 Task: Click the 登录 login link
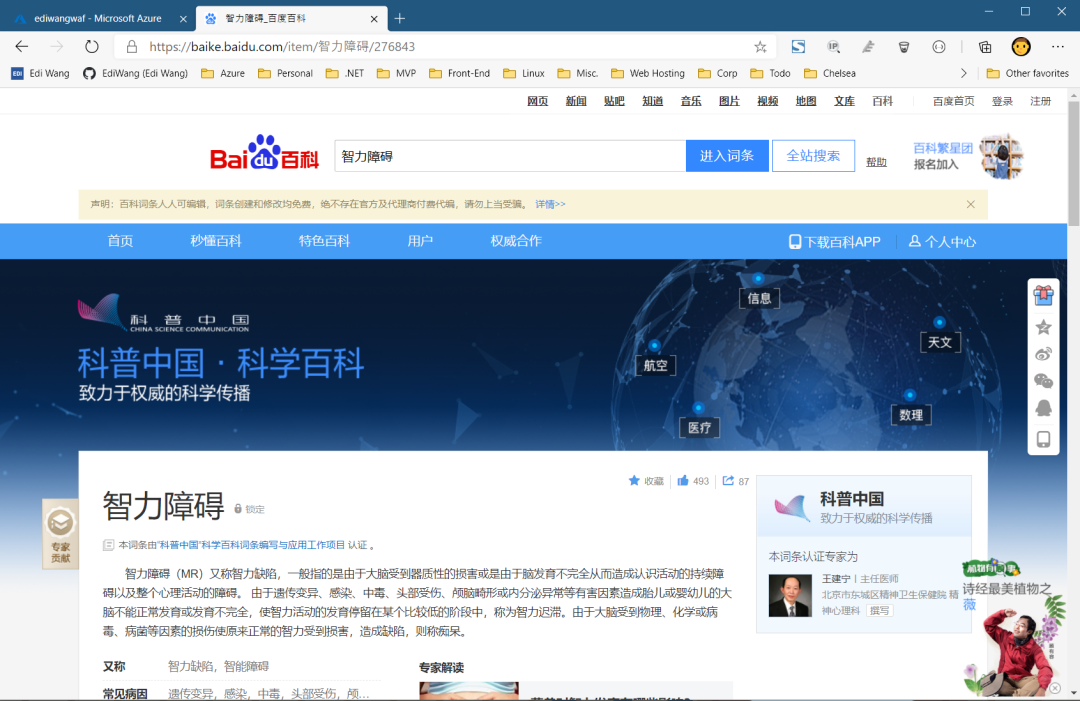pyautogui.click(x=1002, y=101)
